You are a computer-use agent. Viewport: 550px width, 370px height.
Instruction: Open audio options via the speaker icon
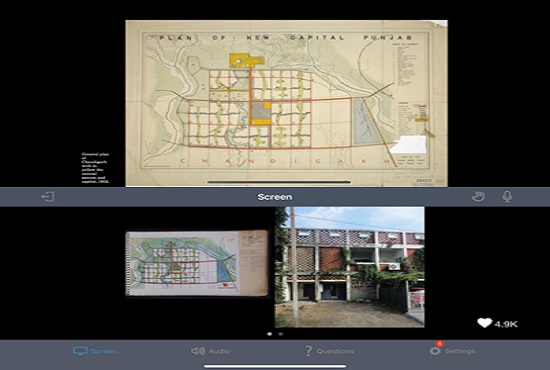click(x=198, y=351)
